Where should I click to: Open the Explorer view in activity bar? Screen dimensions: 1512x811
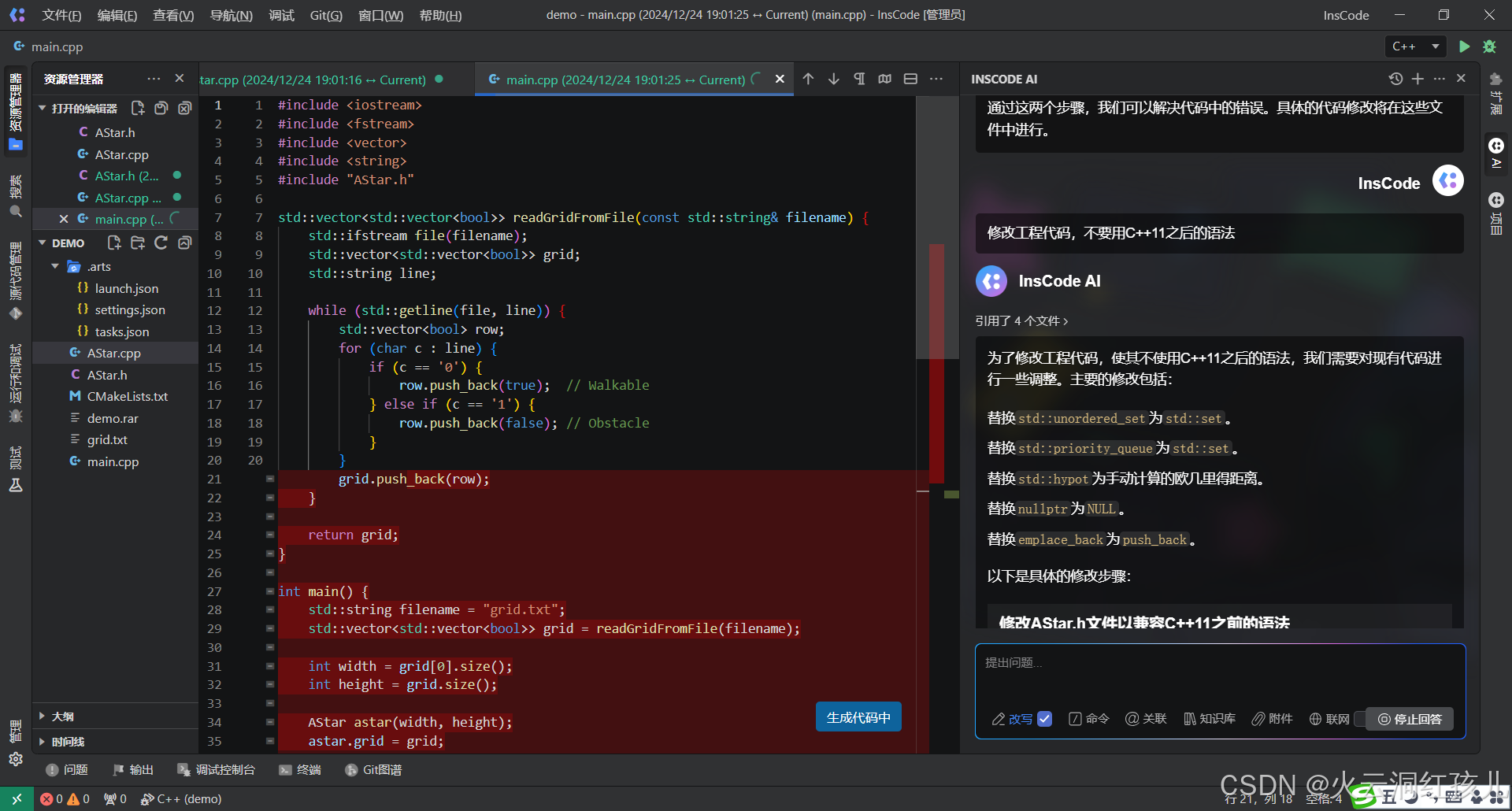pyautogui.click(x=16, y=112)
